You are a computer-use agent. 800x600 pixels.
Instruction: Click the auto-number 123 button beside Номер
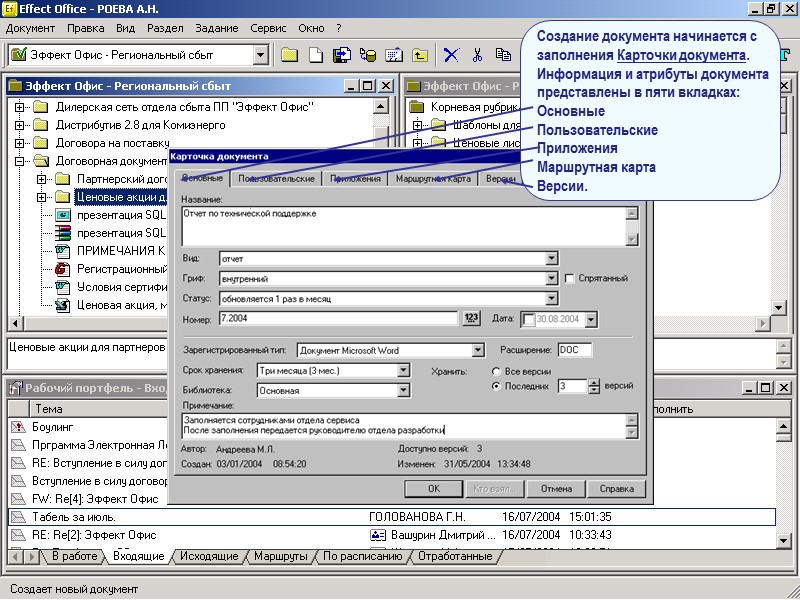click(x=471, y=318)
